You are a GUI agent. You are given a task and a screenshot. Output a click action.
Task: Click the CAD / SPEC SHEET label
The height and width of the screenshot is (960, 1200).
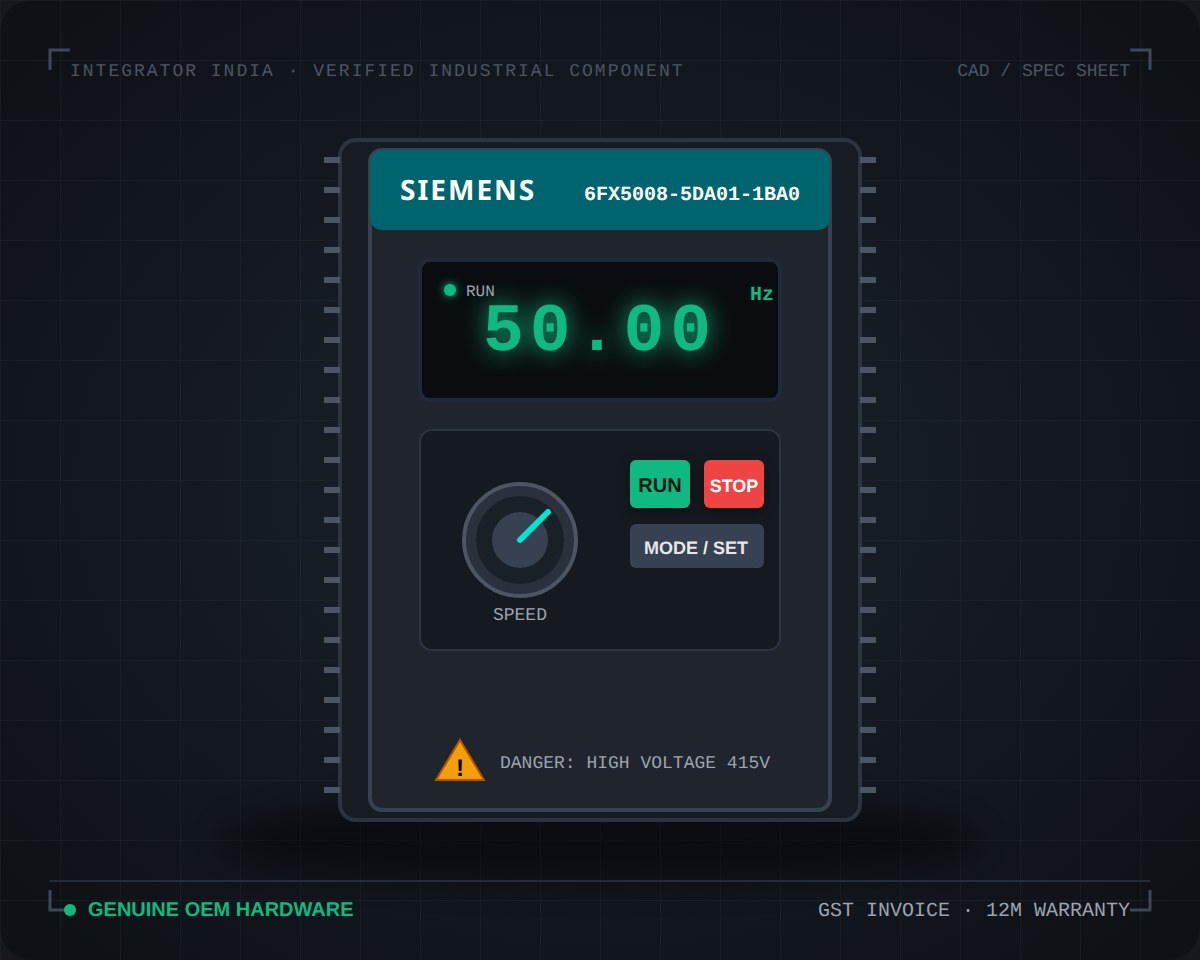[1043, 71]
